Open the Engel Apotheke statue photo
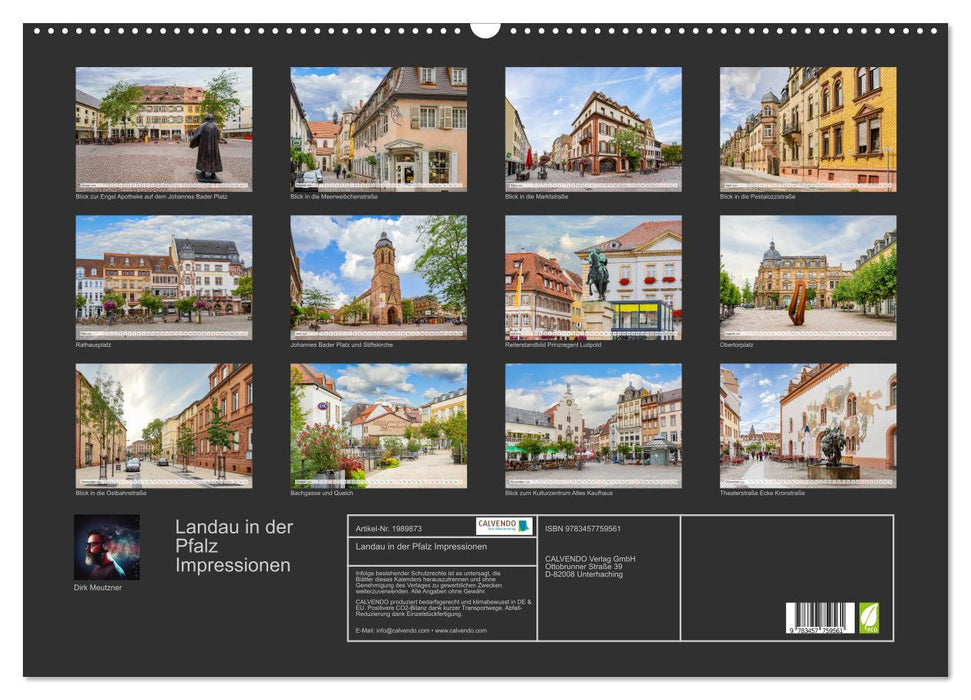This screenshot has width=971, height=700. 164,128
